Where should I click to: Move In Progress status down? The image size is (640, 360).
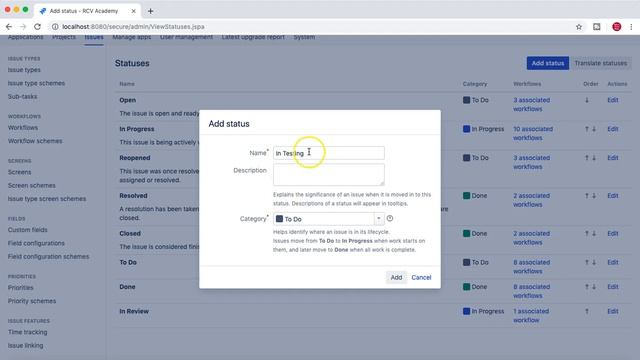[x=594, y=129]
